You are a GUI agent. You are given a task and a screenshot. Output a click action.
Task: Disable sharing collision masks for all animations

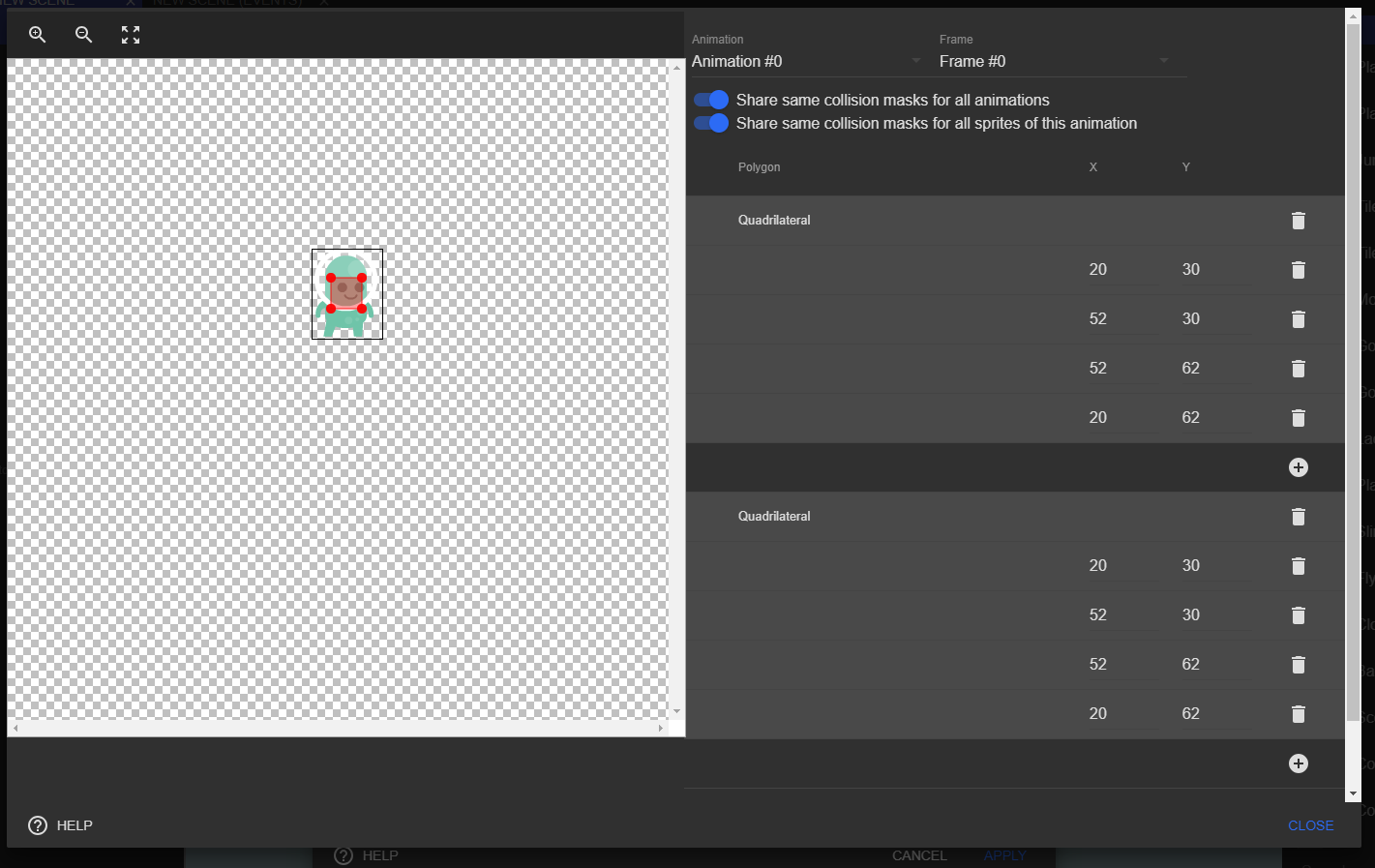point(711,100)
